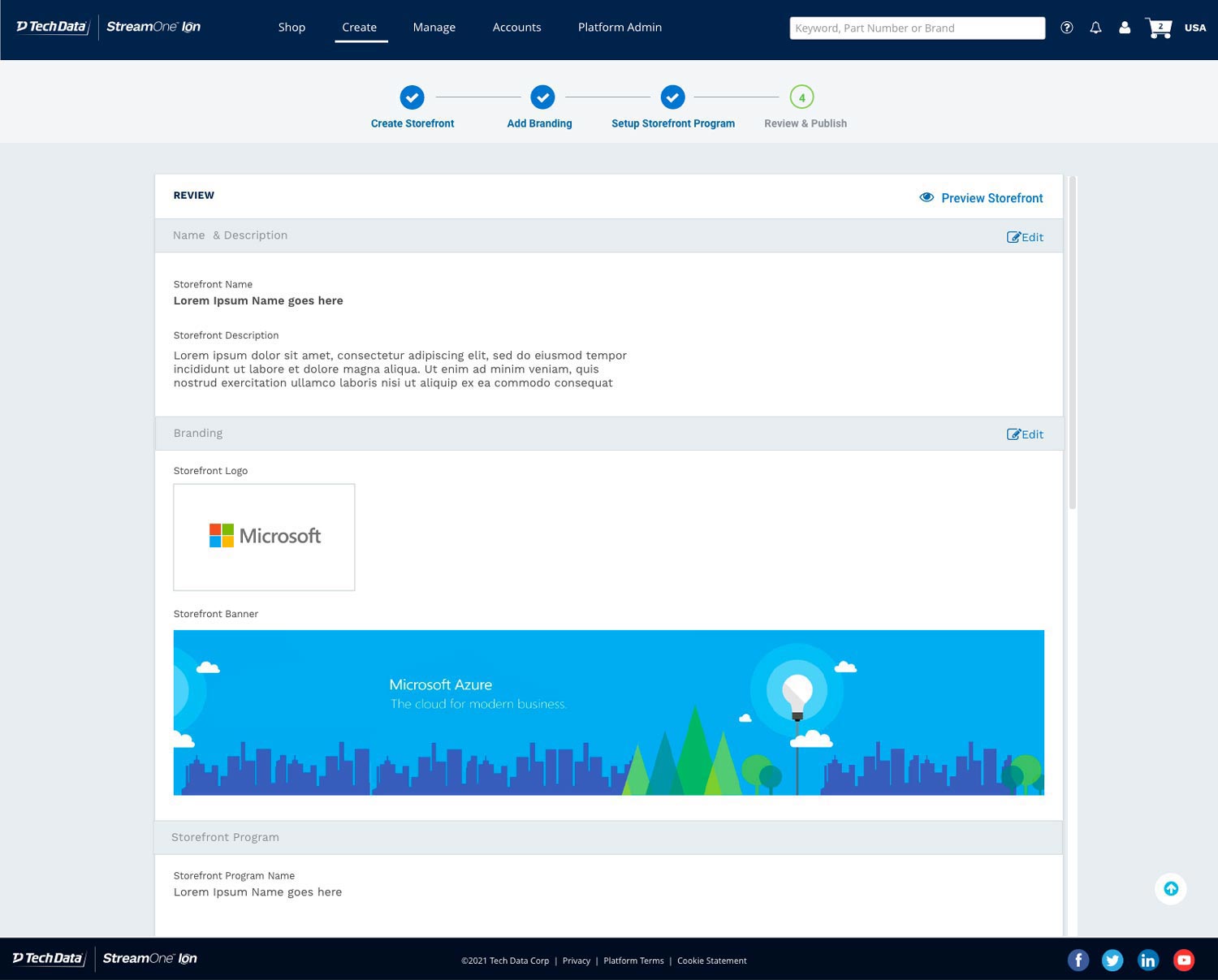Click the keyword search field
Screen dimensions: 1218x980
[x=917, y=28]
